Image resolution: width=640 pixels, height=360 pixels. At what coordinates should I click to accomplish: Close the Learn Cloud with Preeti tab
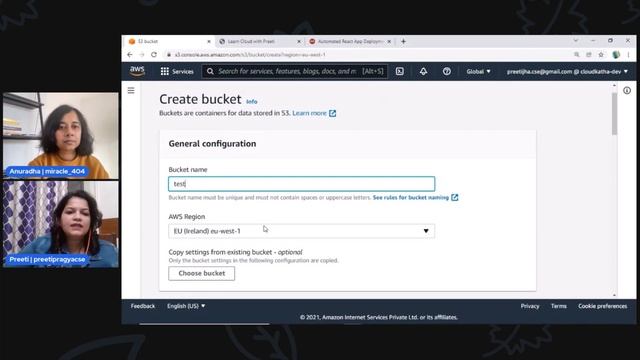(299, 41)
